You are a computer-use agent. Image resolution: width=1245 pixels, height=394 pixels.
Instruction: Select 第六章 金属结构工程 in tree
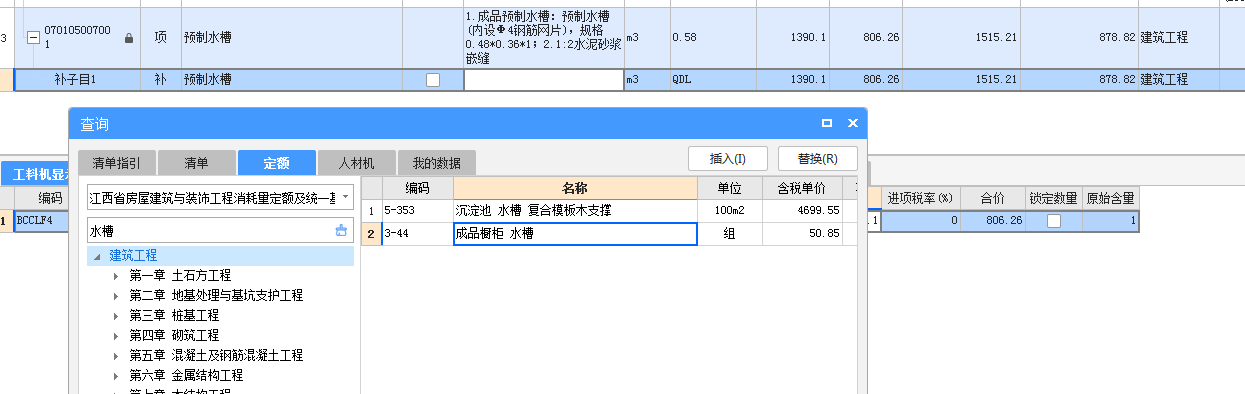coord(186,376)
